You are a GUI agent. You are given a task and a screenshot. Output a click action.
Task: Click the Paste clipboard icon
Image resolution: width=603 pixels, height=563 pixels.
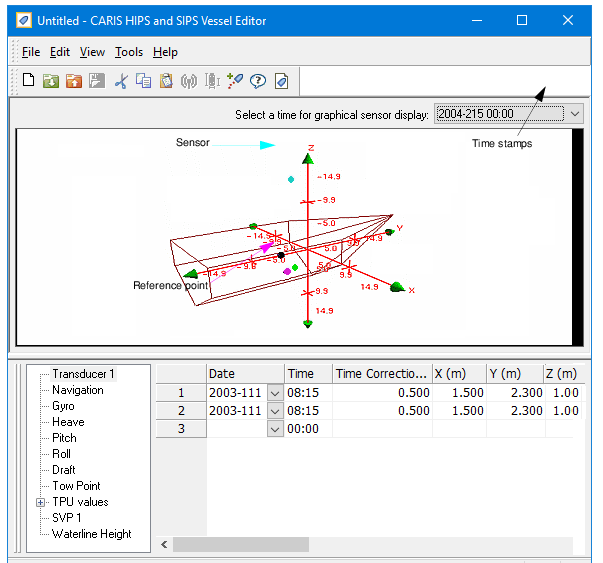pyautogui.click(x=166, y=81)
